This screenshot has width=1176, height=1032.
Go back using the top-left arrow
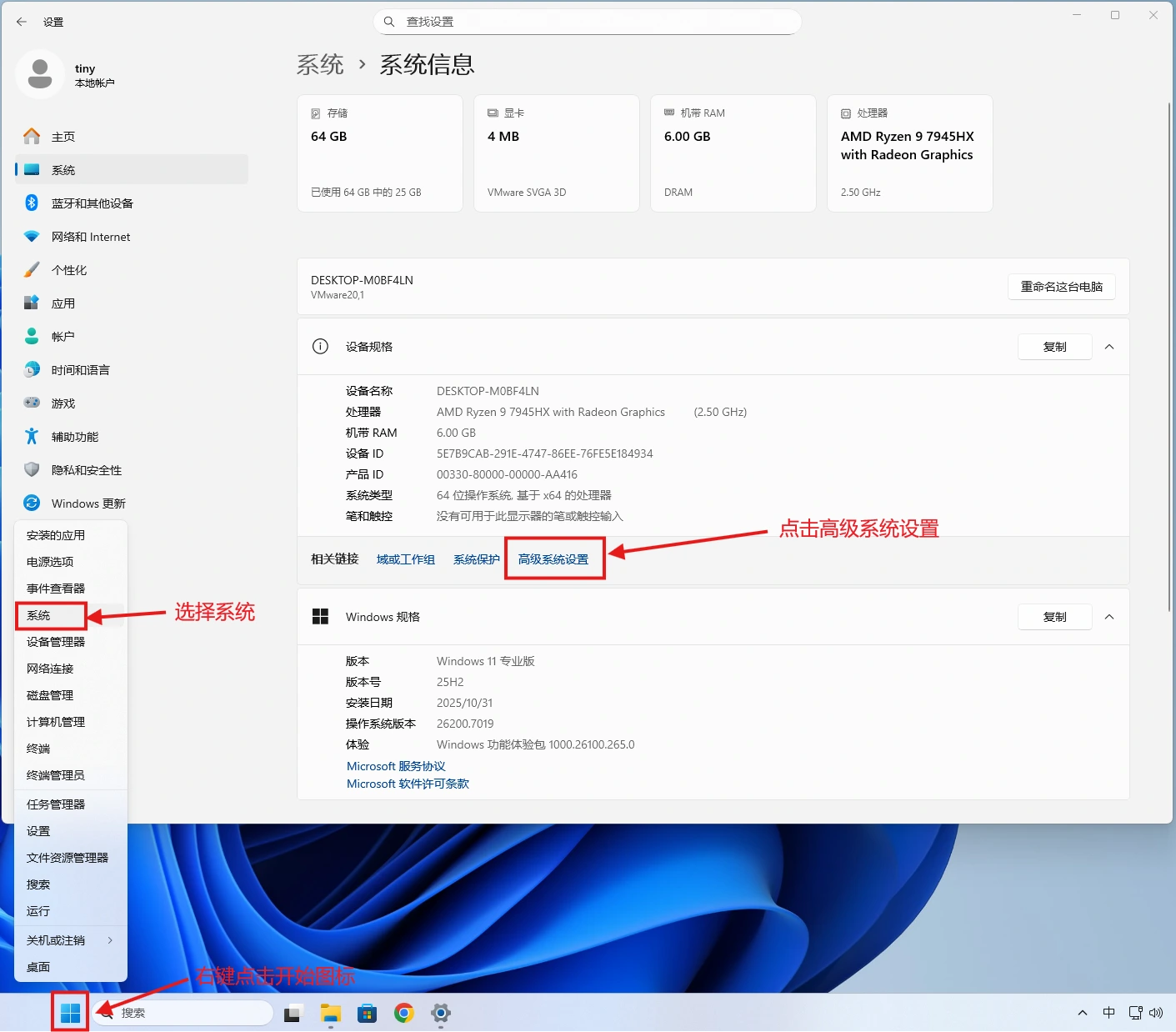click(x=22, y=22)
